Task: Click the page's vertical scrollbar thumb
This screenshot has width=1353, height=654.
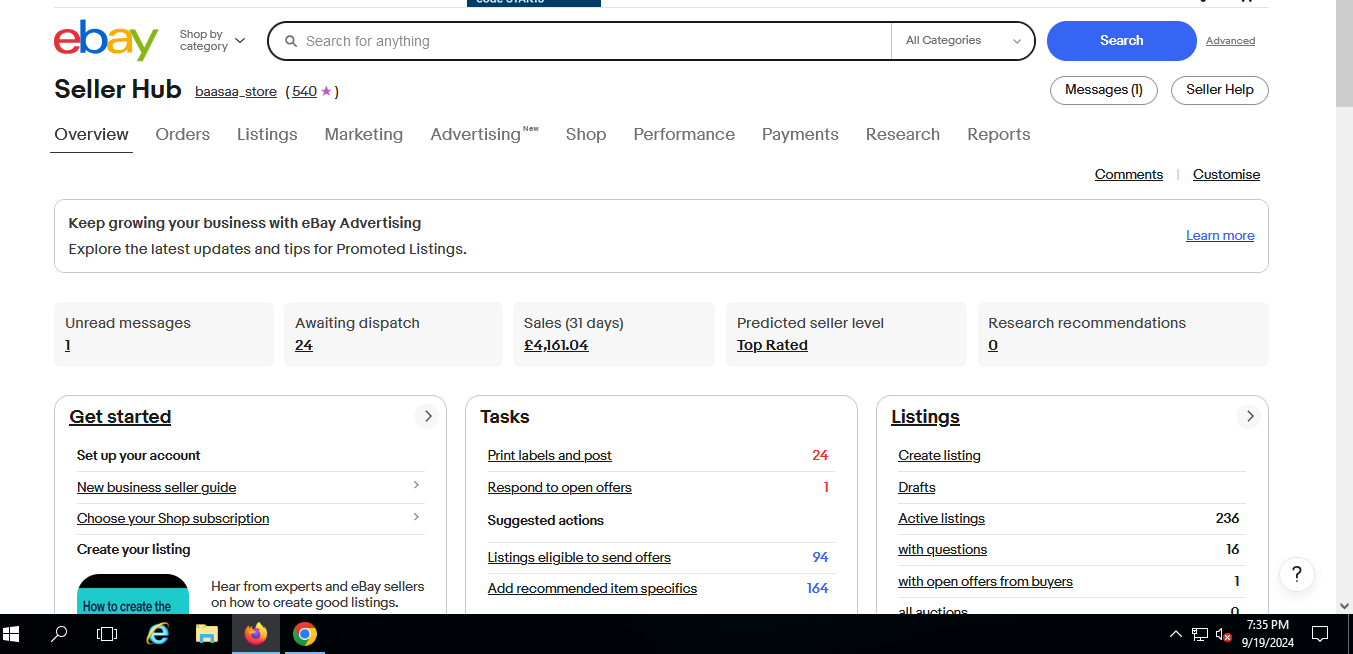Action: click(x=1344, y=54)
